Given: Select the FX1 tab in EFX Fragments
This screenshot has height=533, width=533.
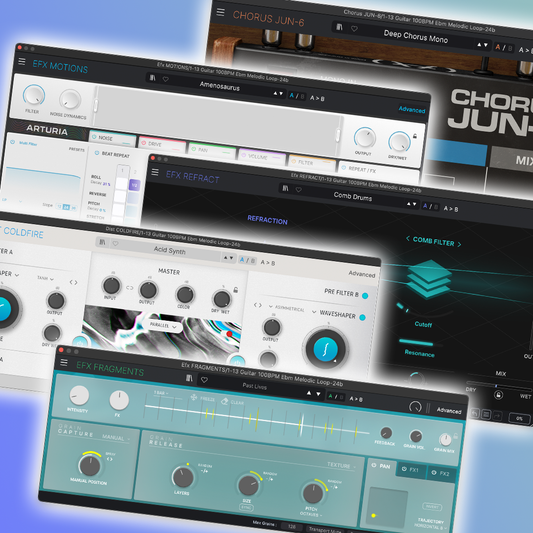Looking at the screenshot, I should pyautogui.click(x=410, y=469).
